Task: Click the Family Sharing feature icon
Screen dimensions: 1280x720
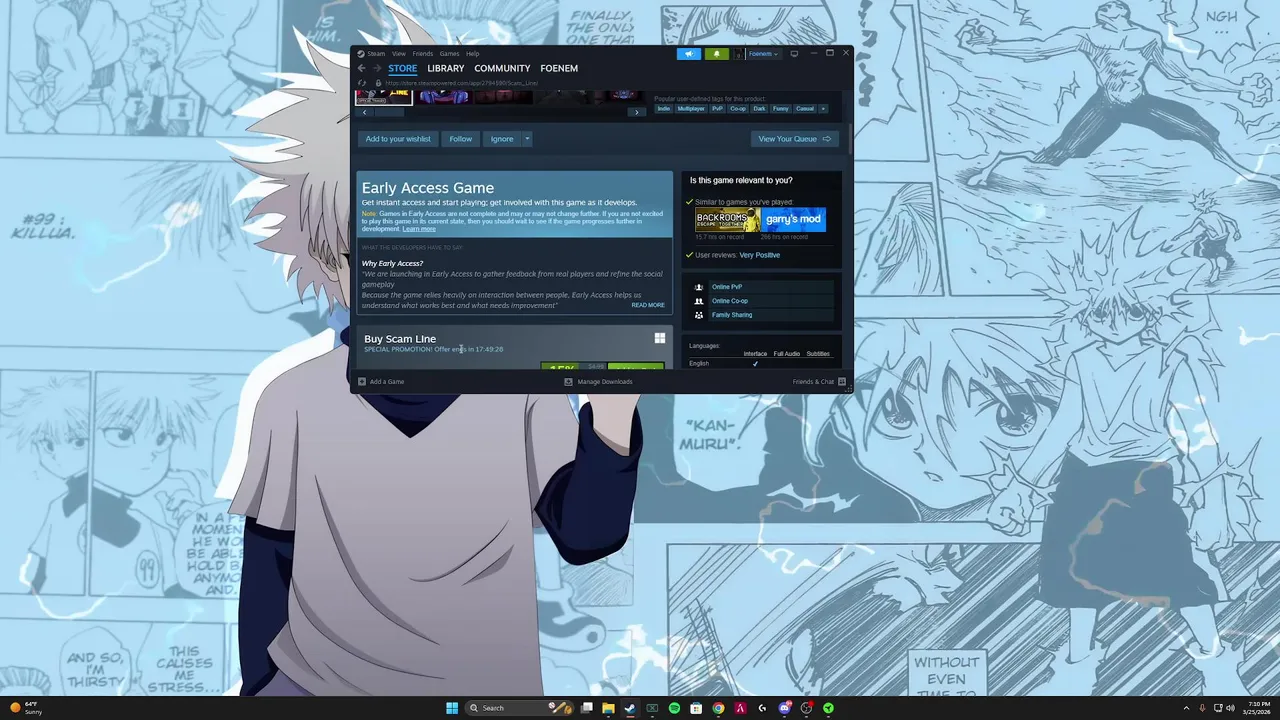Action: tap(699, 315)
